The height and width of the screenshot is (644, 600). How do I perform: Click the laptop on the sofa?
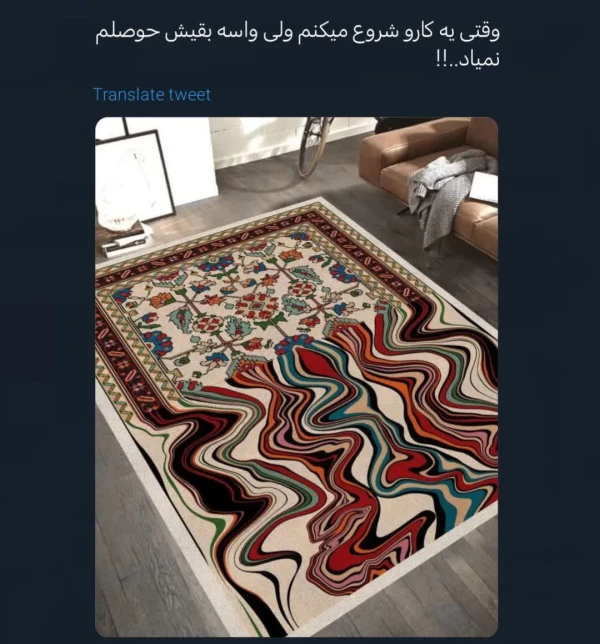(484, 188)
